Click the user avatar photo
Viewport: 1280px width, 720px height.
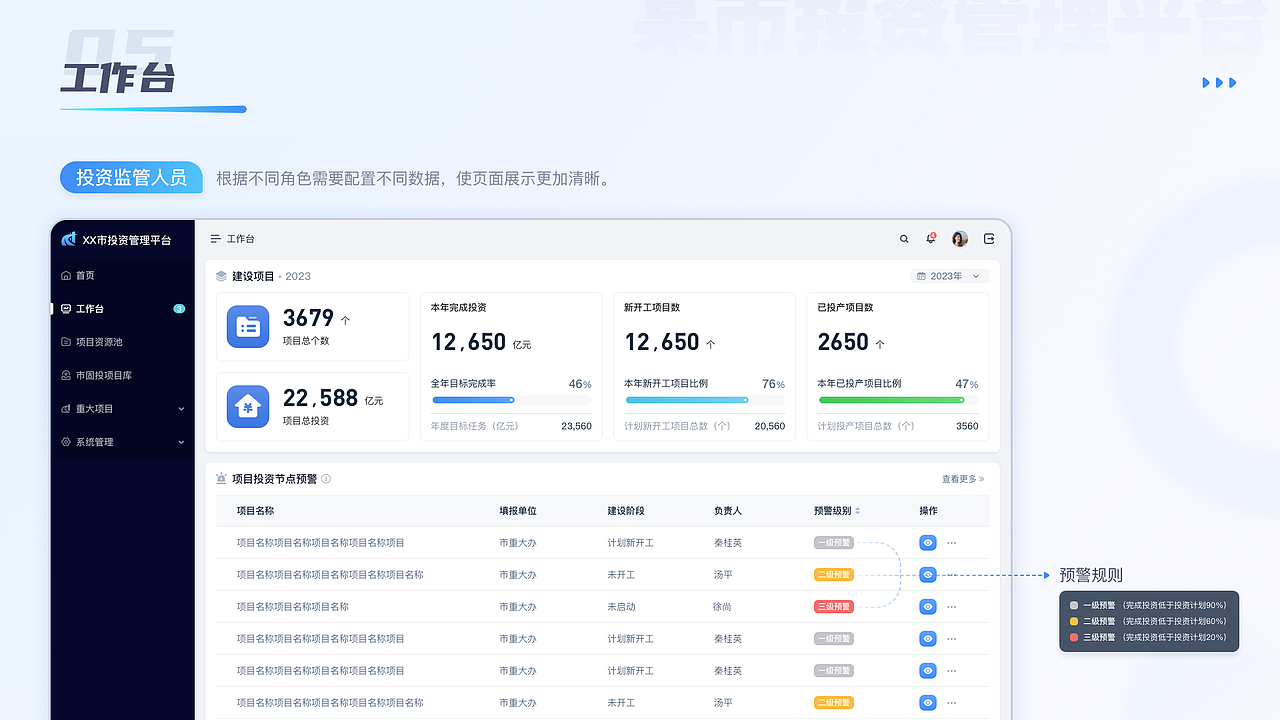click(960, 239)
